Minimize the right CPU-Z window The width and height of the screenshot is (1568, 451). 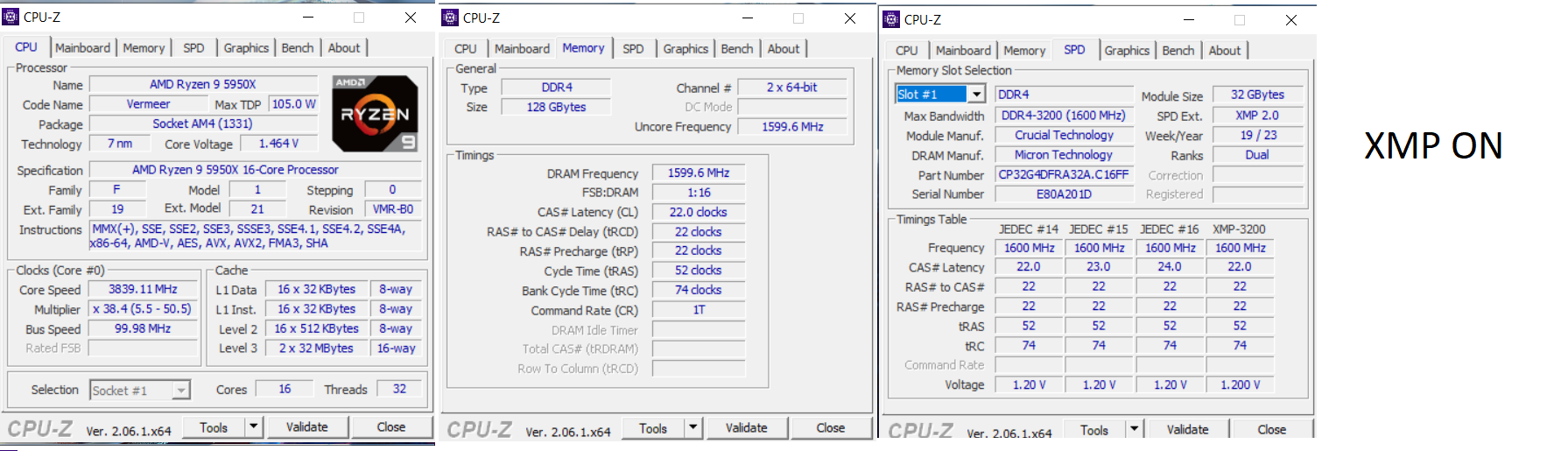1188,19
